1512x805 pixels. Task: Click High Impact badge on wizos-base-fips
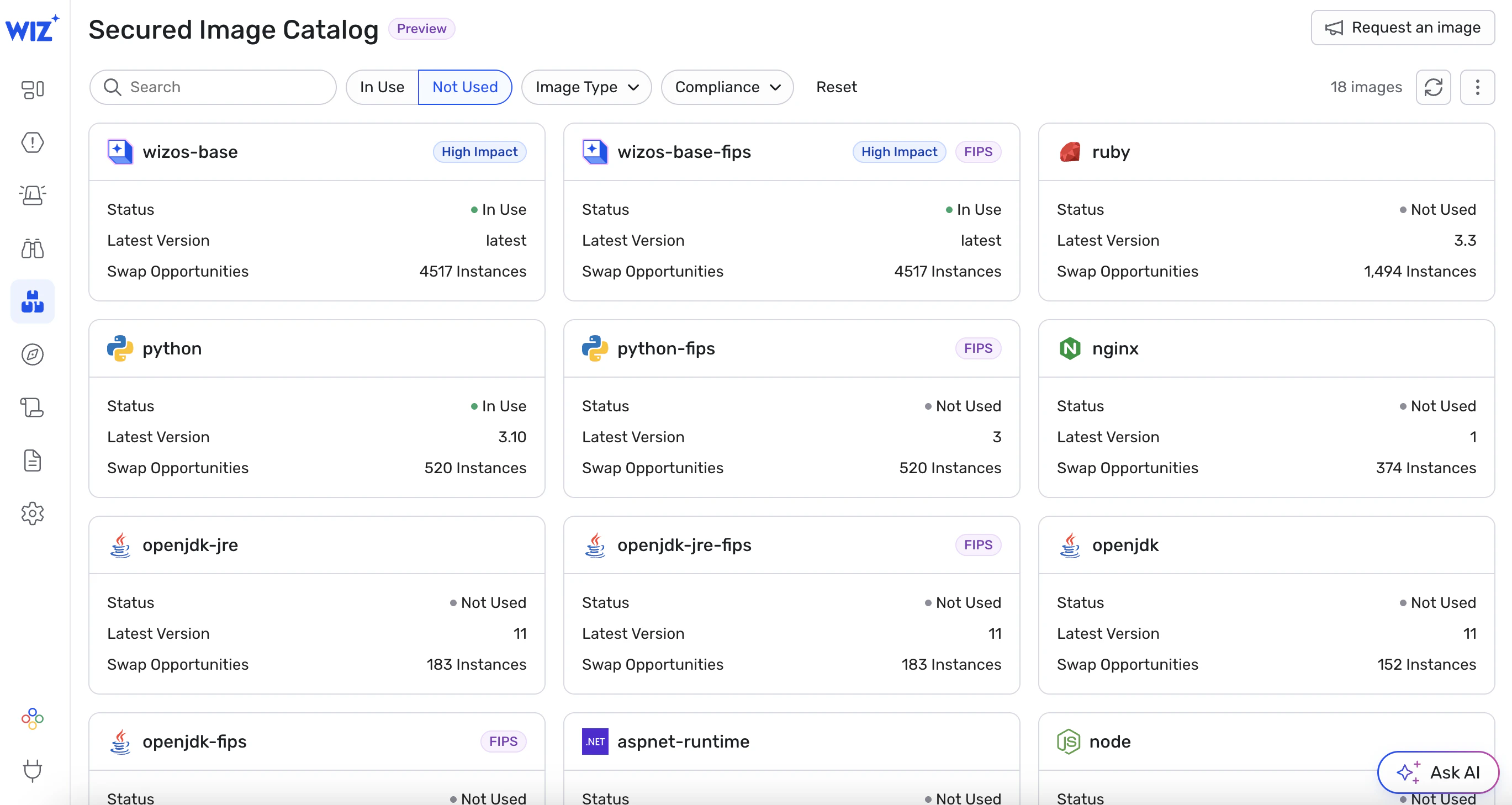(x=899, y=152)
